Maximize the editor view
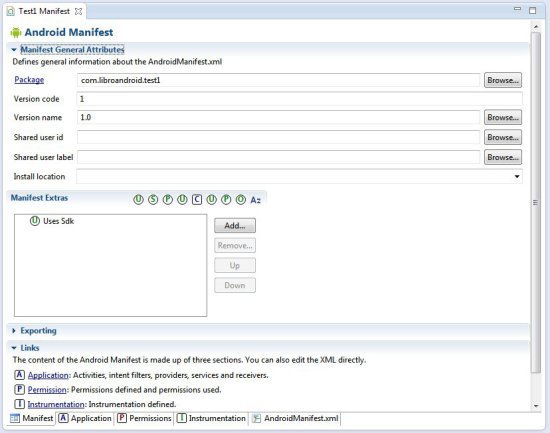The image size is (550, 433). point(532,11)
